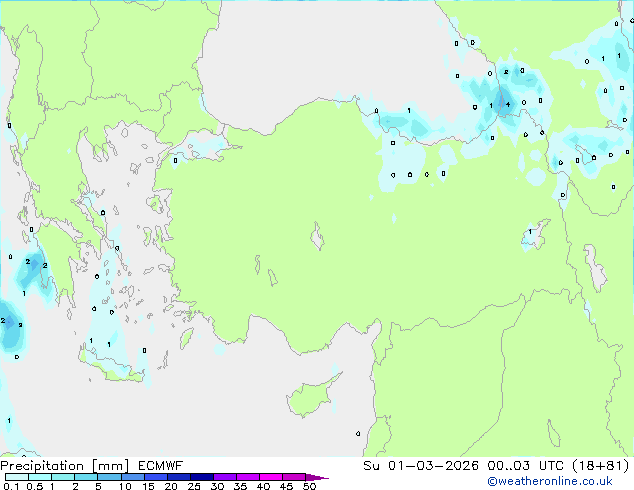Image resolution: width=634 pixels, height=490 pixels.
Task: Click the 'ECMWF' model label
Action: point(161,466)
